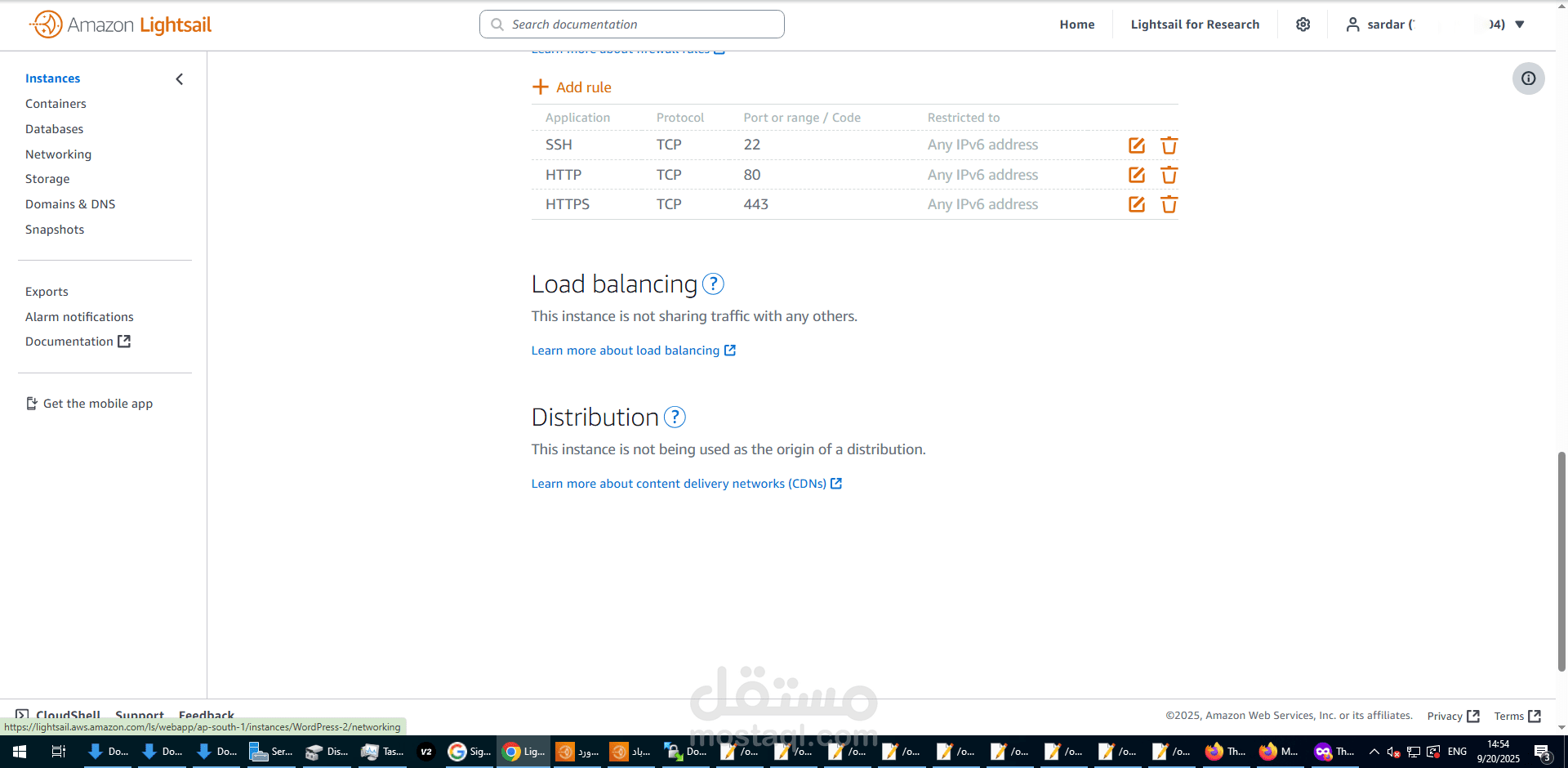Open the Privacy link in the footer
The image size is (1568, 768).
click(1454, 716)
